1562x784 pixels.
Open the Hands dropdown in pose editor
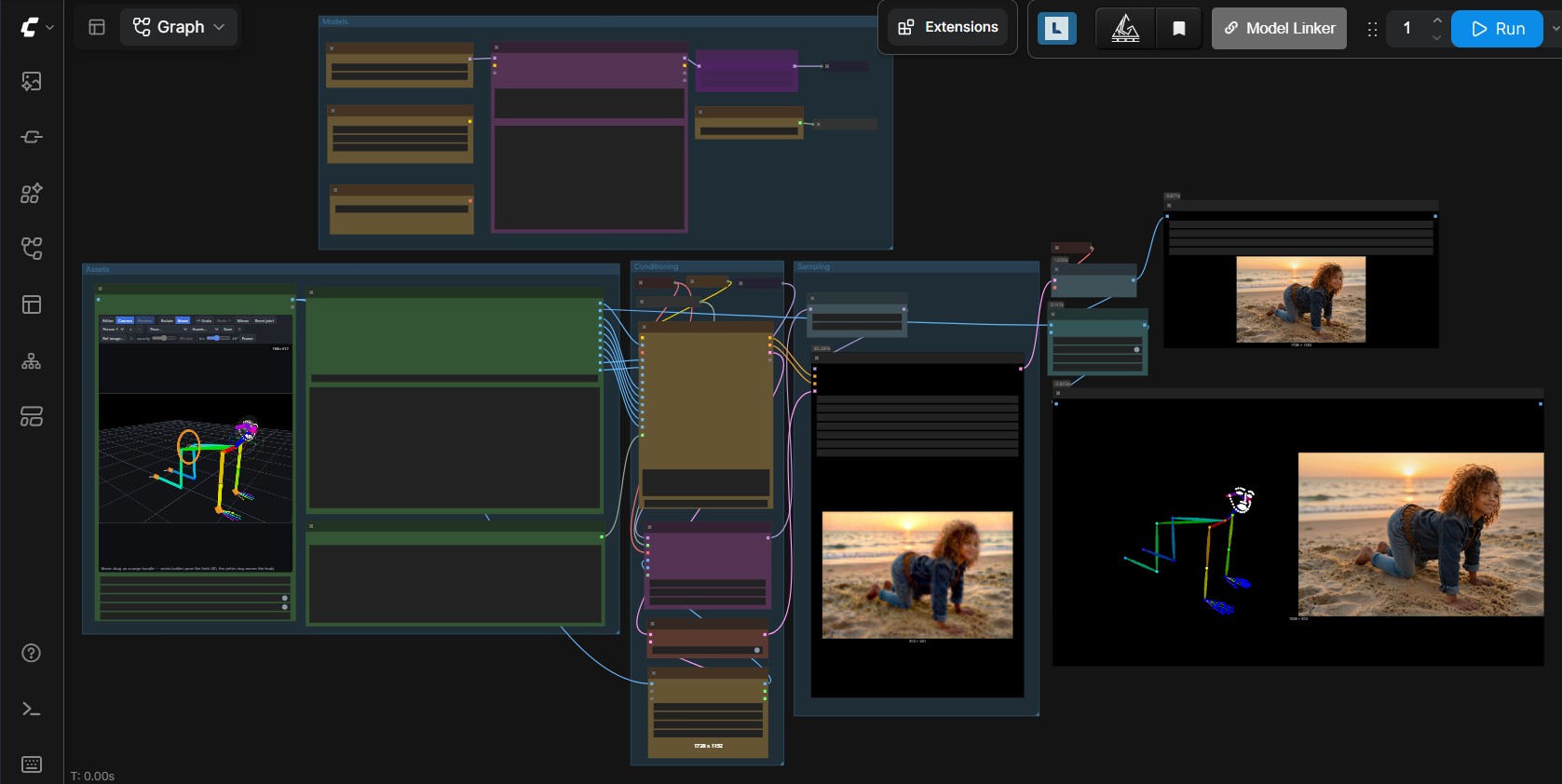[x=205, y=329]
